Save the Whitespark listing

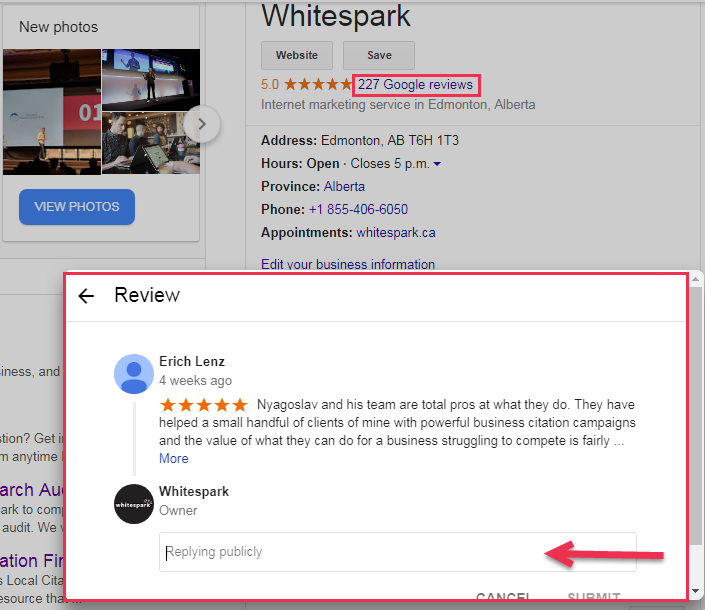[x=379, y=55]
